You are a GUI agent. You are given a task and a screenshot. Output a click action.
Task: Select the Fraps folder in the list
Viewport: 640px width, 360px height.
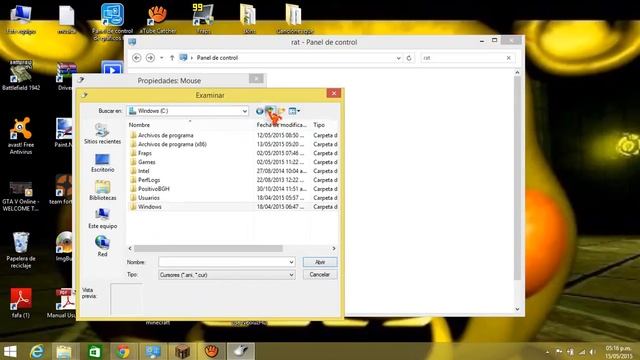click(x=141, y=153)
